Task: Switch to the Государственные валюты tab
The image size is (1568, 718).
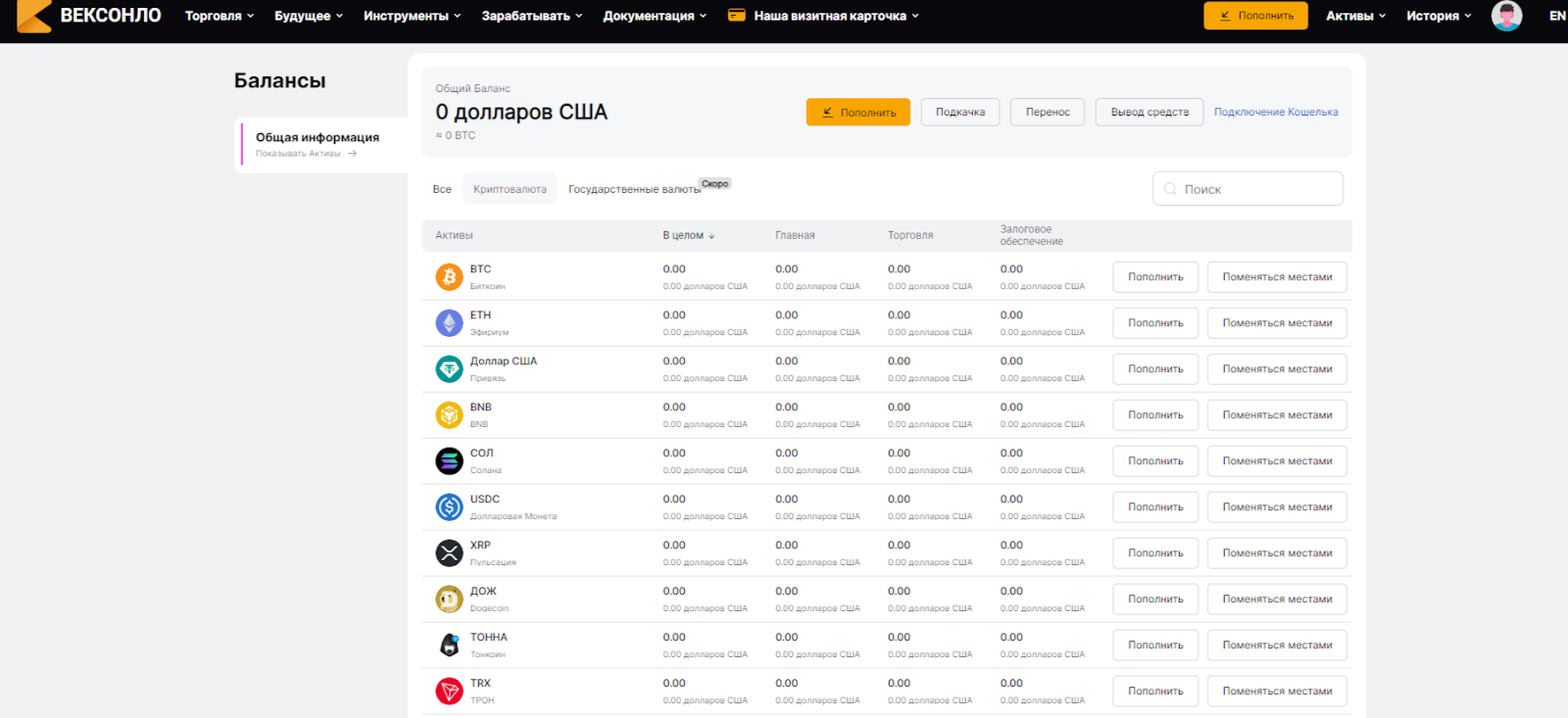Action: [x=634, y=189]
